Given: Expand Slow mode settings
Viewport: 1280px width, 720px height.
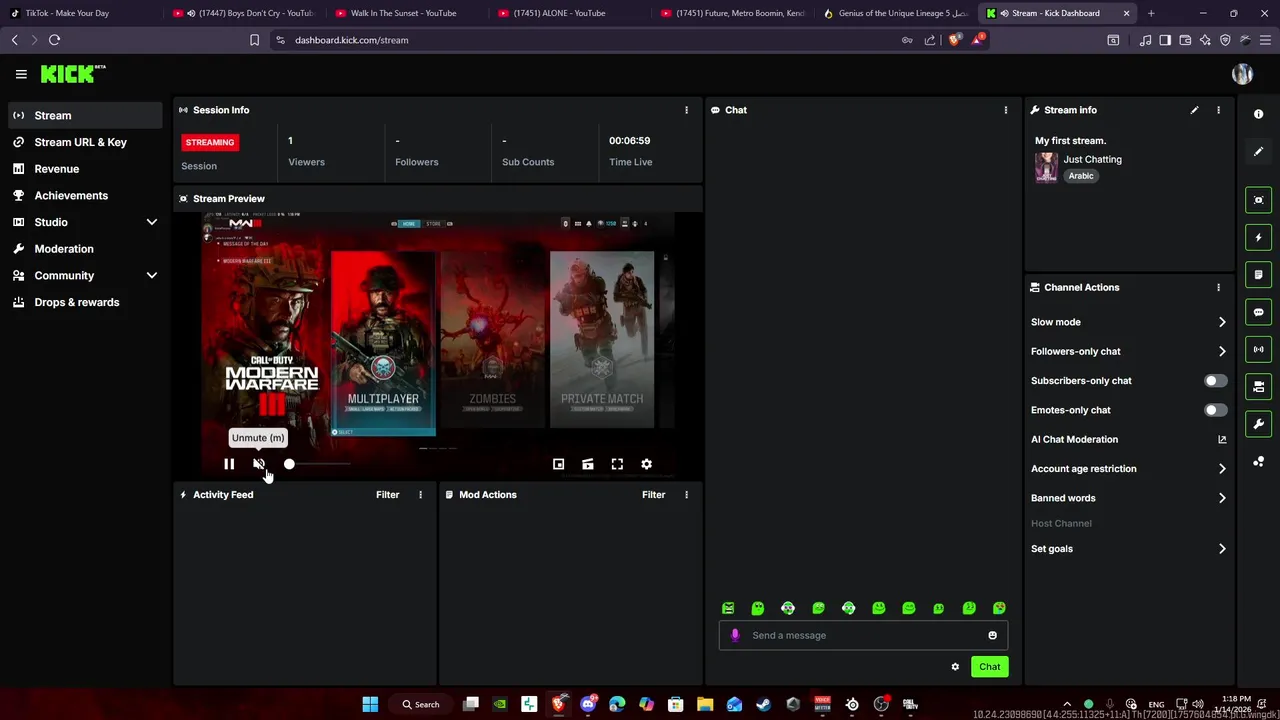Looking at the screenshot, I should pos(1128,322).
